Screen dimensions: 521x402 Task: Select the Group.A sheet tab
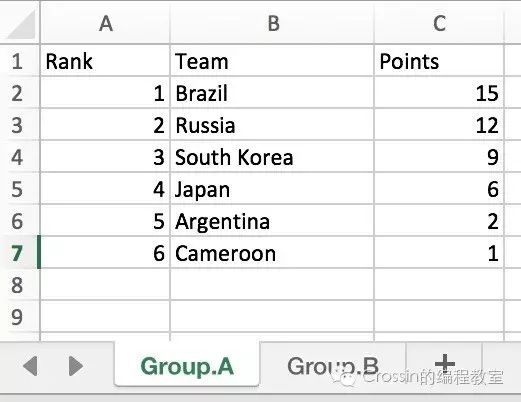187,366
